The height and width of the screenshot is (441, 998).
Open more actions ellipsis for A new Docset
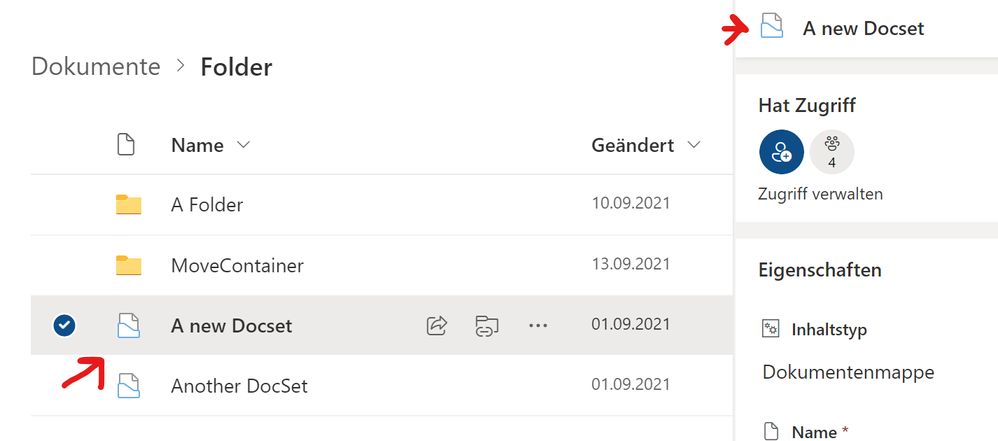point(539,325)
